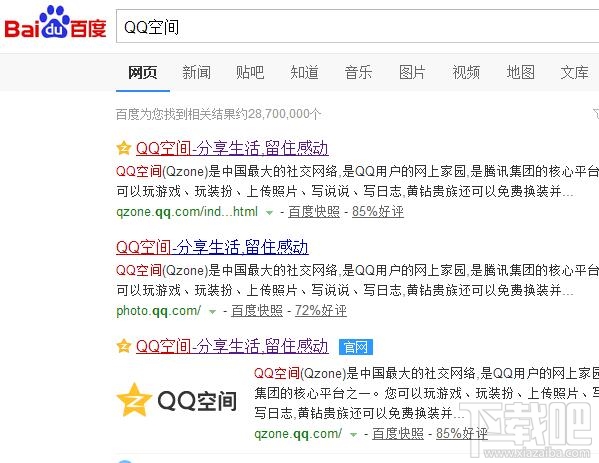Open 百度快照 for qzone.qq.com/ind...html result

pyautogui.click(x=314, y=211)
